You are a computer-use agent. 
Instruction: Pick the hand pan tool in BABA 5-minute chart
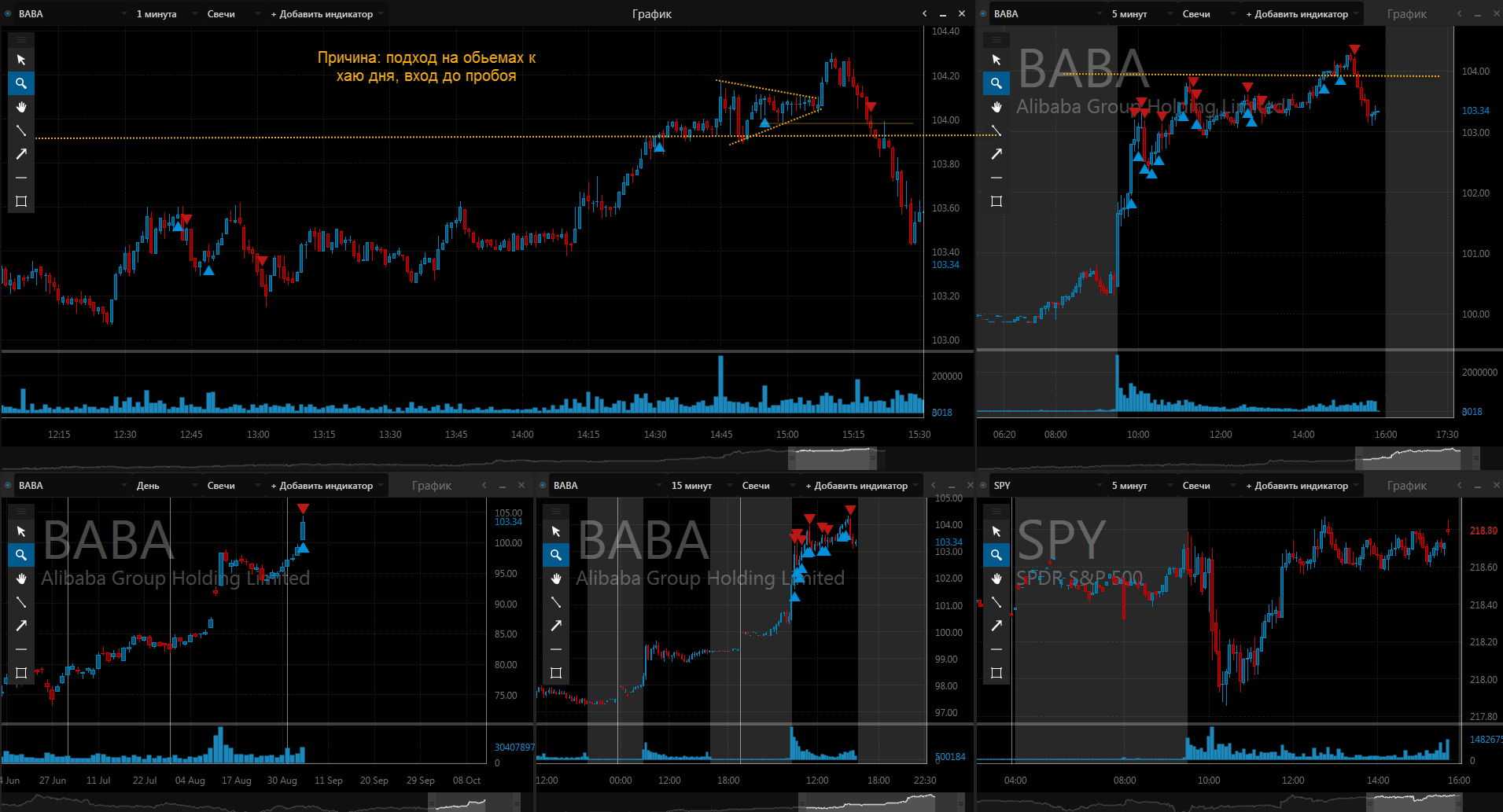[996, 107]
